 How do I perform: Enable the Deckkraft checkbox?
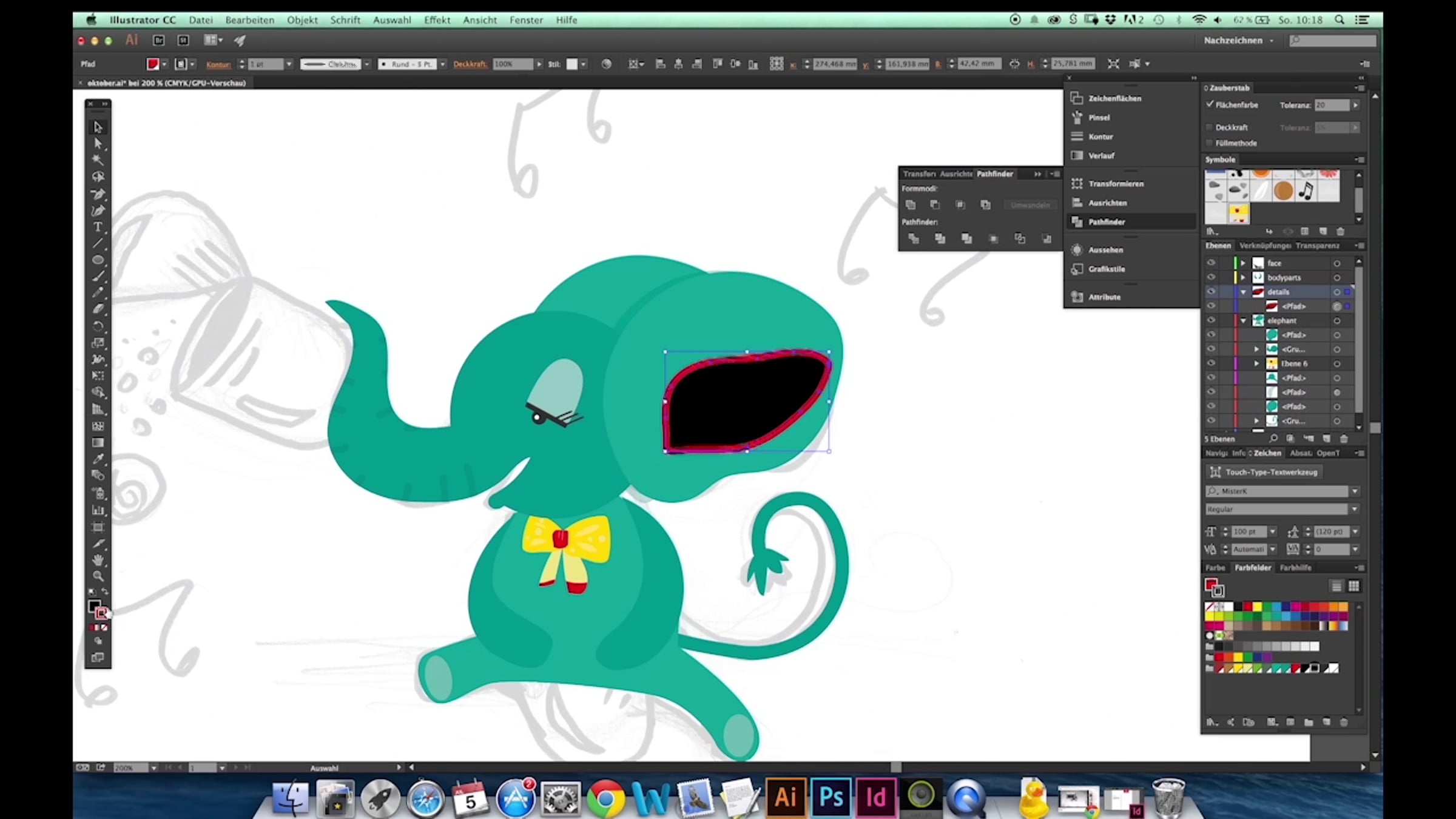point(1210,127)
